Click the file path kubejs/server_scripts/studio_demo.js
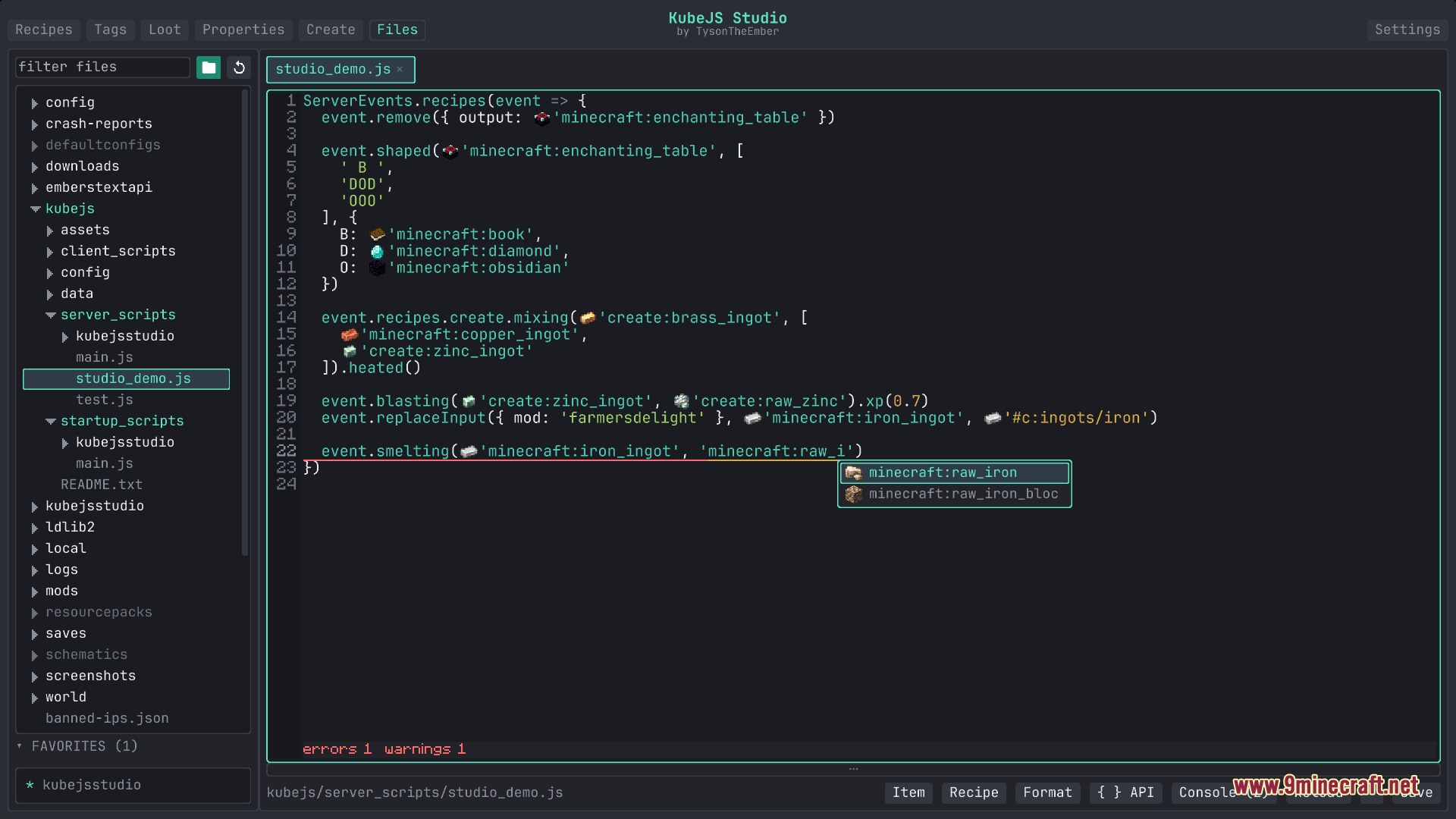 coord(415,792)
